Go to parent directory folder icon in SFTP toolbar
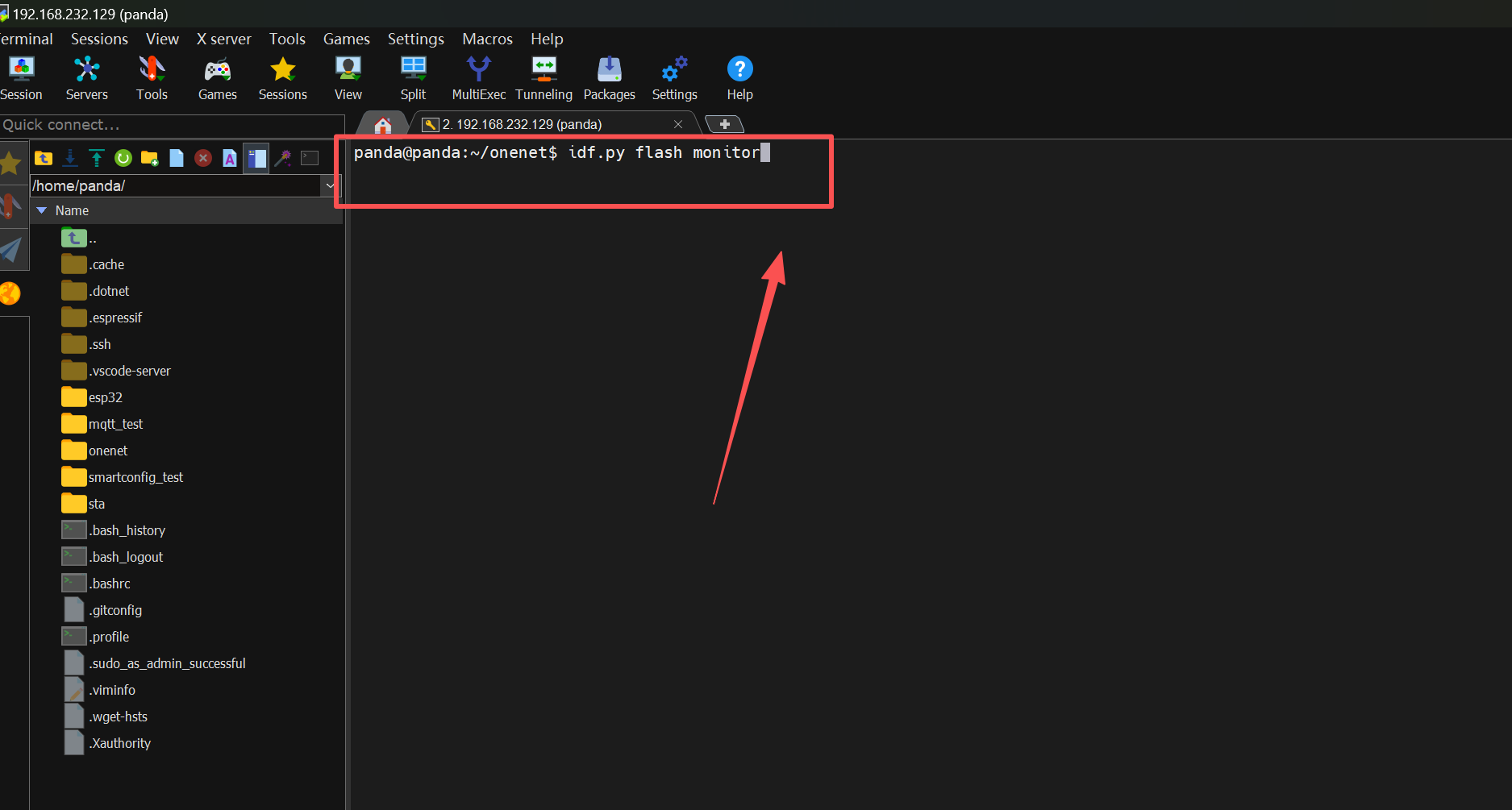 (x=44, y=158)
